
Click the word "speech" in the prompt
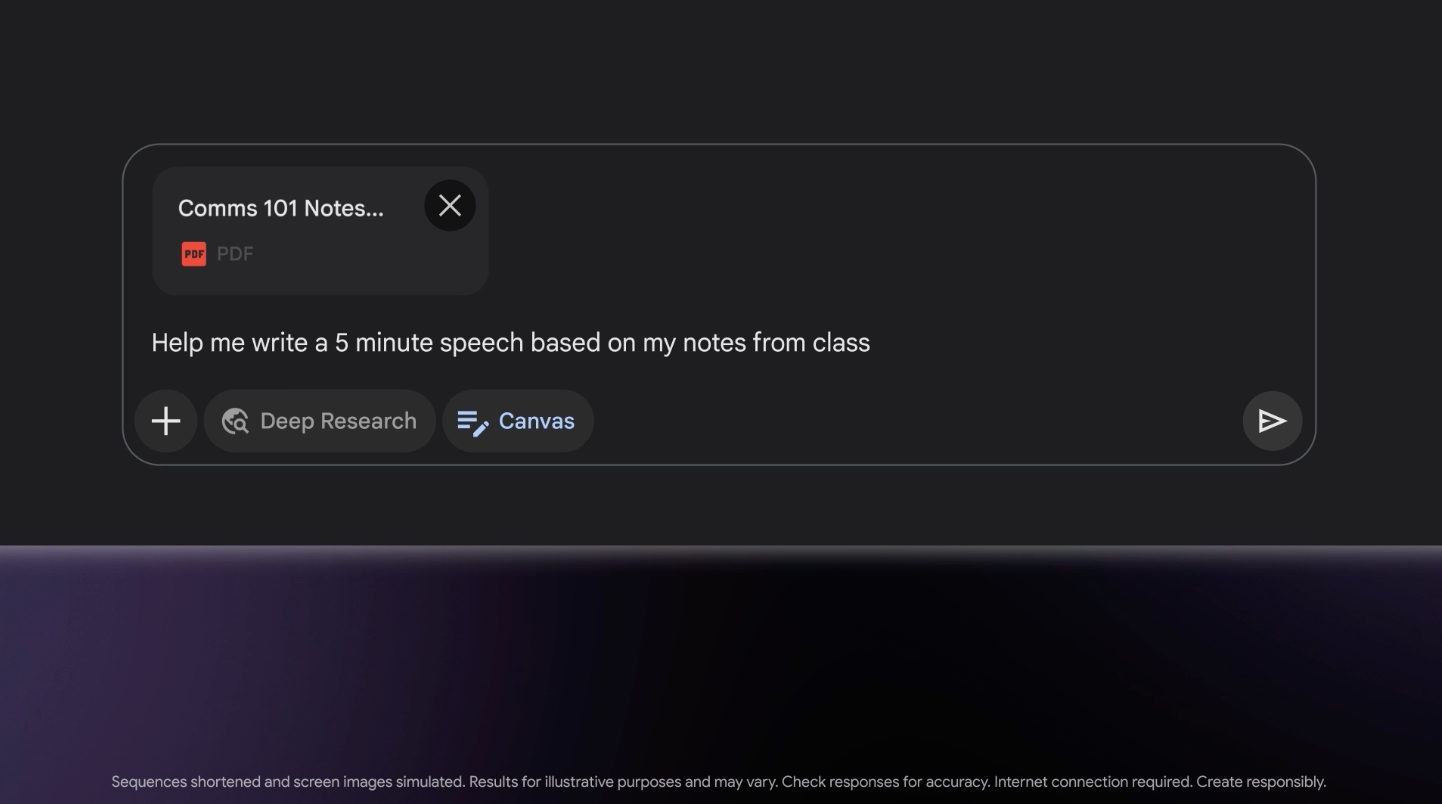pyautogui.click(x=481, y=343)
